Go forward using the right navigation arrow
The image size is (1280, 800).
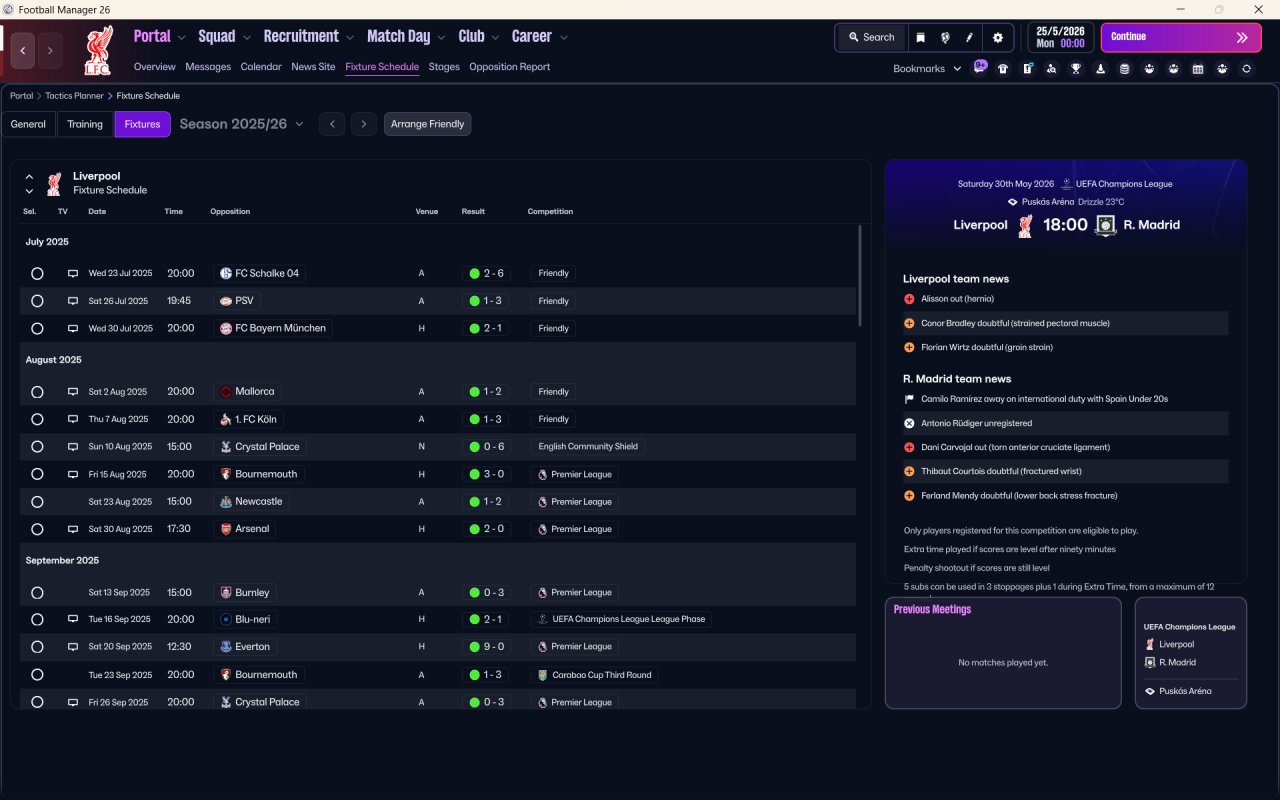click(x=50, y=51)
